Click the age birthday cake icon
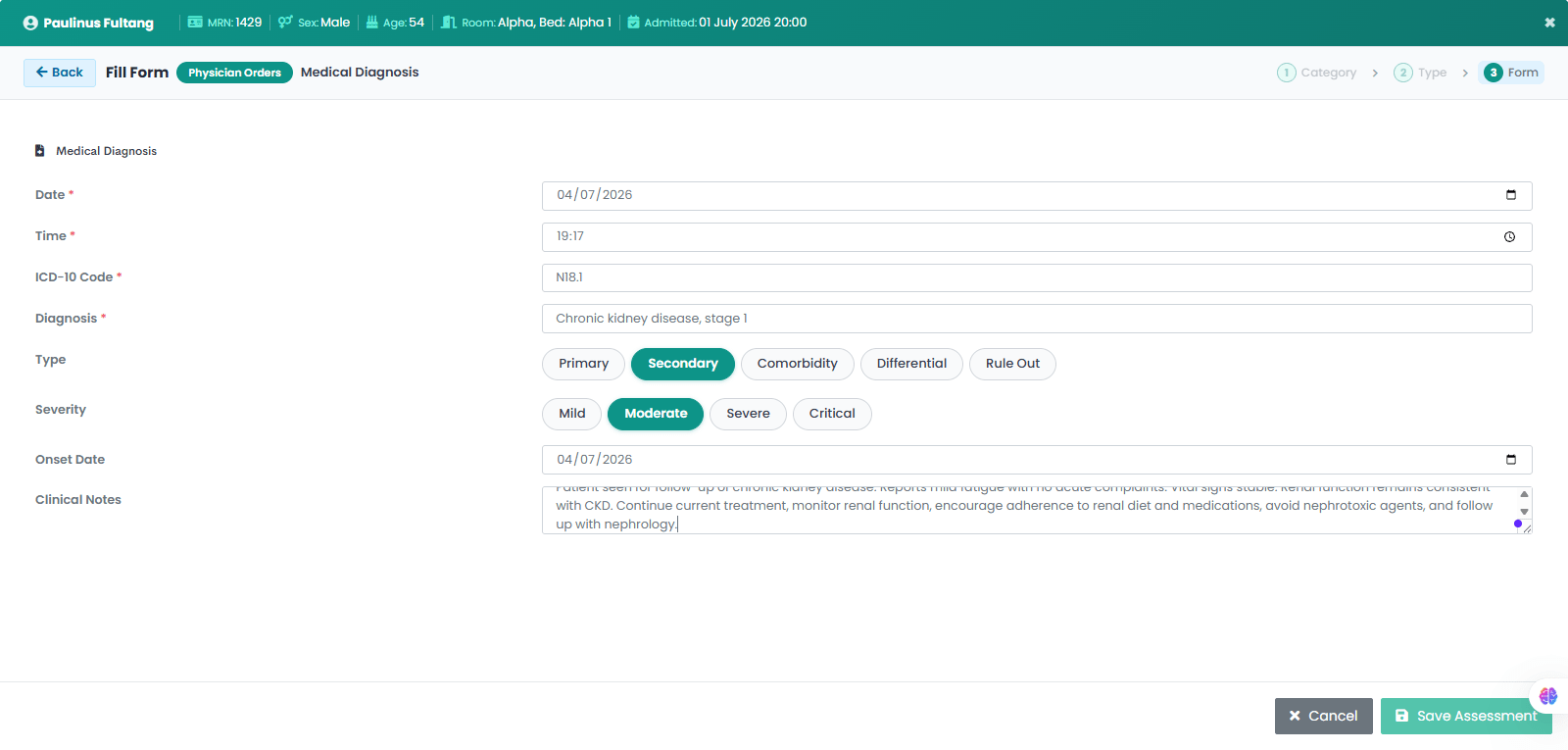The height and width of the screenshot is (750, 1568). click(x=372, y=22)
